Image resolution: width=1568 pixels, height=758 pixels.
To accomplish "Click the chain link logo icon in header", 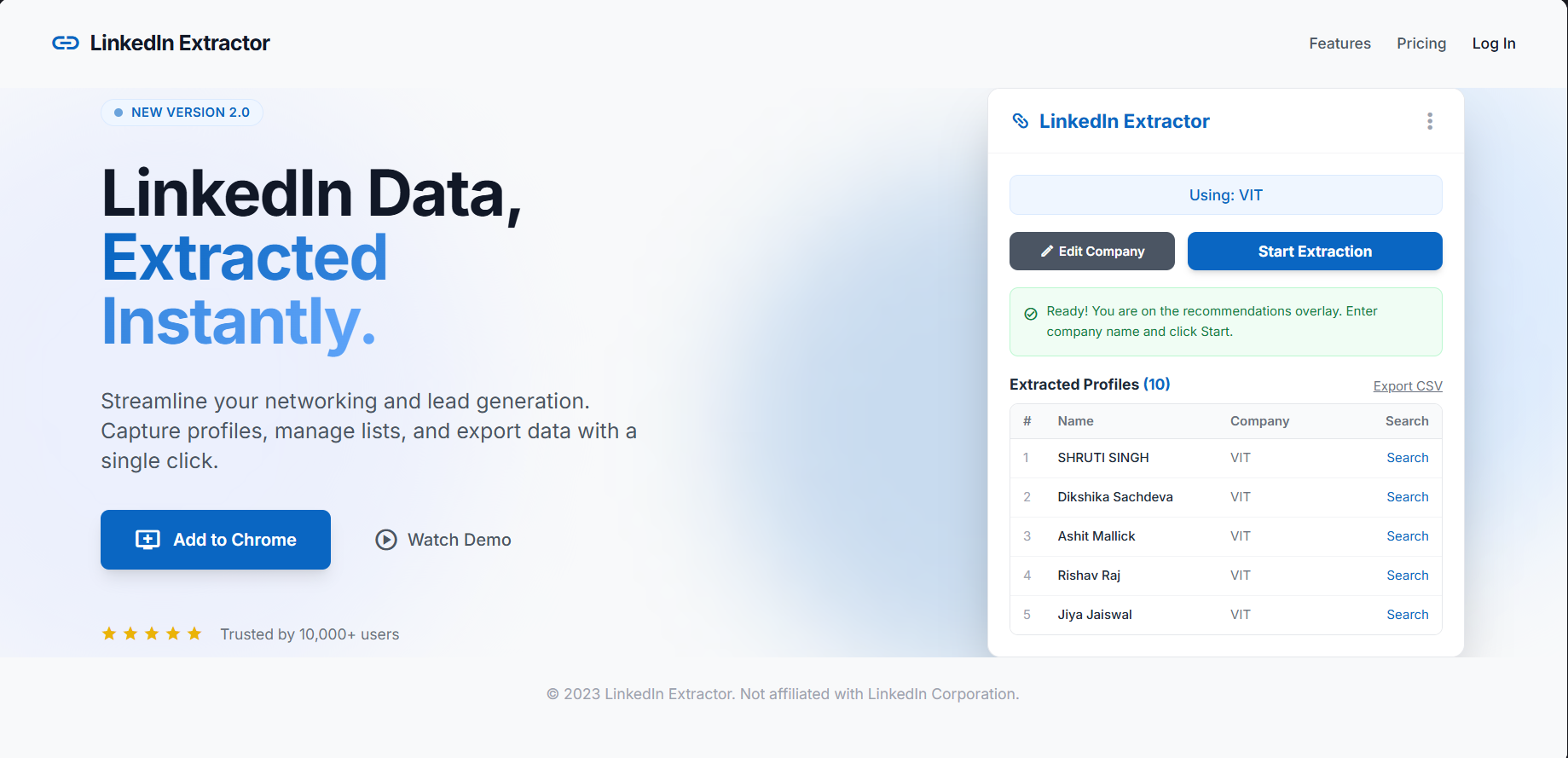I will [66, 43].
